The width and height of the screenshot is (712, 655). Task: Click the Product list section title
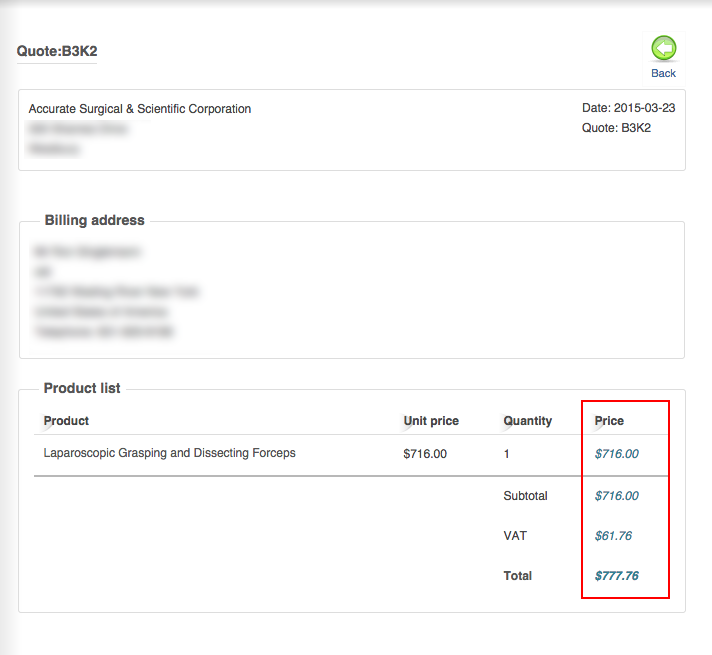click(82, 388)
